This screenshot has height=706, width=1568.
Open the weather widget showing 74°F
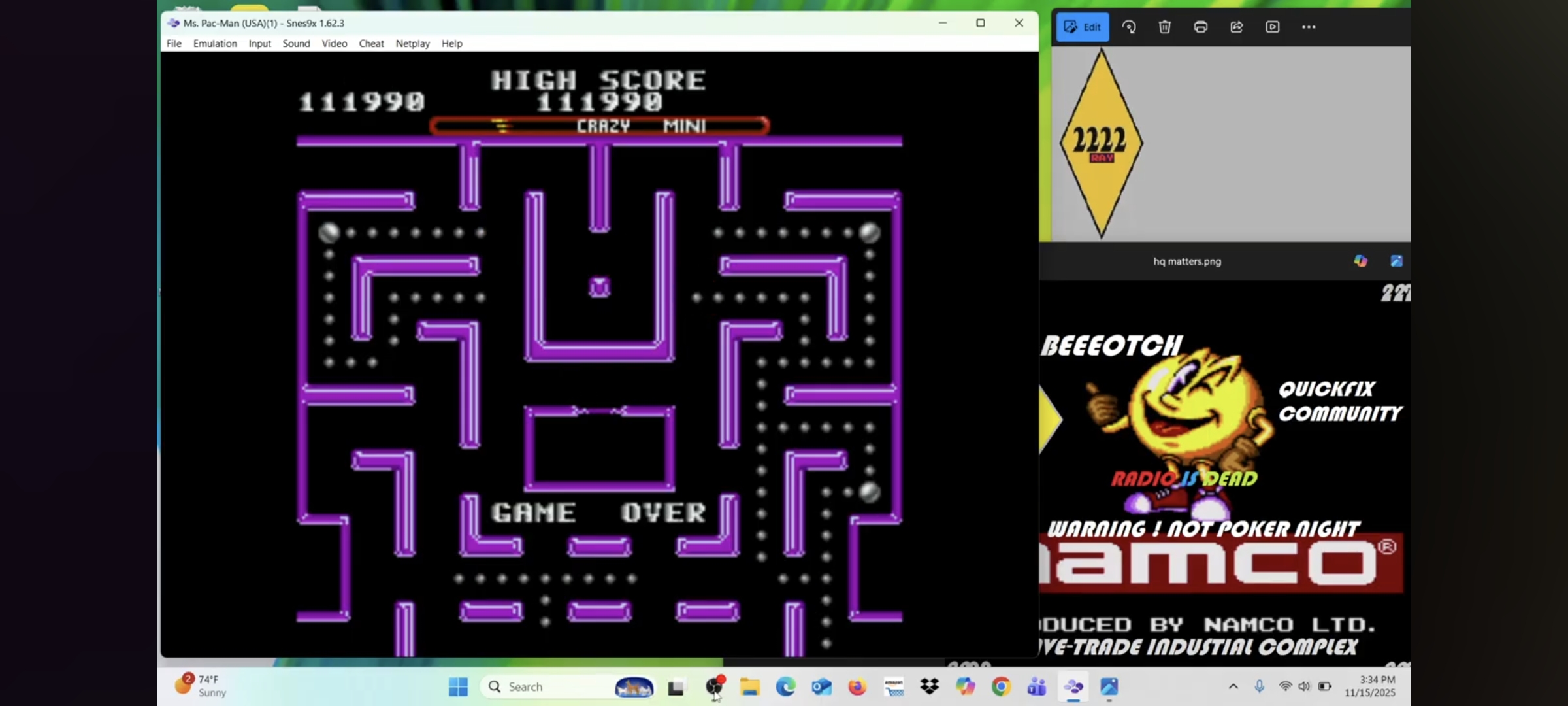[201, 686]
